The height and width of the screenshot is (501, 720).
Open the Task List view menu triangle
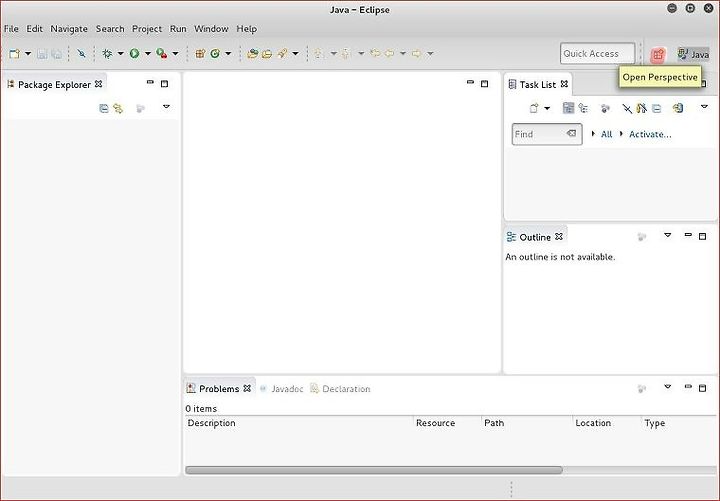click(704, 107)
